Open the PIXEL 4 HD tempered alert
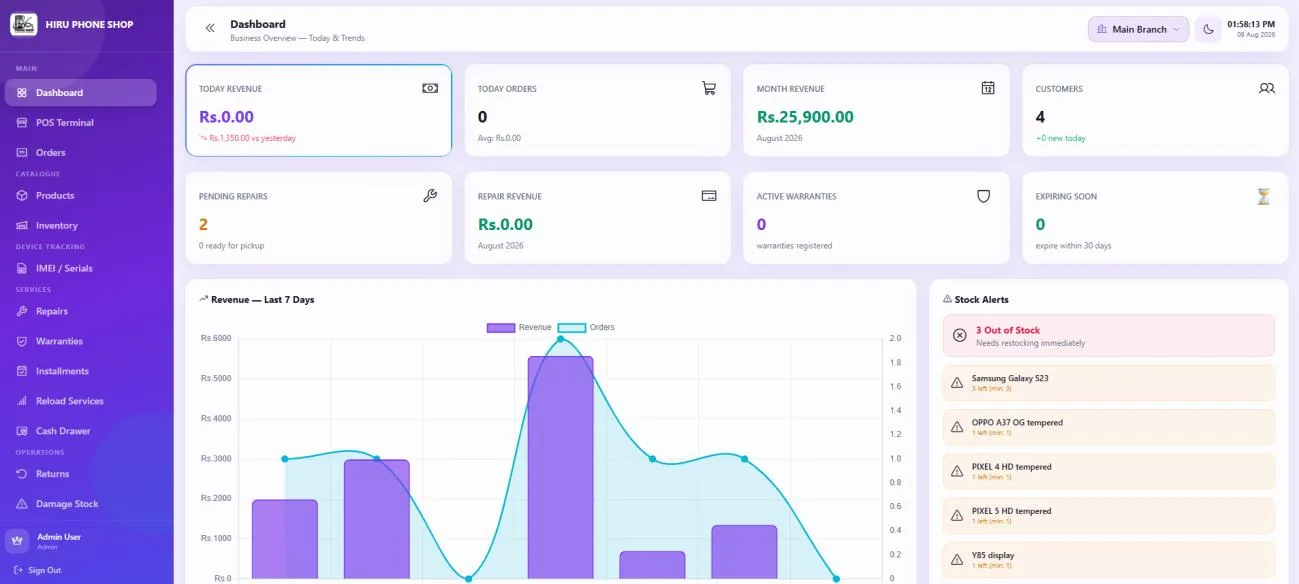The image size is (1299, 584). click(1108, 471)
